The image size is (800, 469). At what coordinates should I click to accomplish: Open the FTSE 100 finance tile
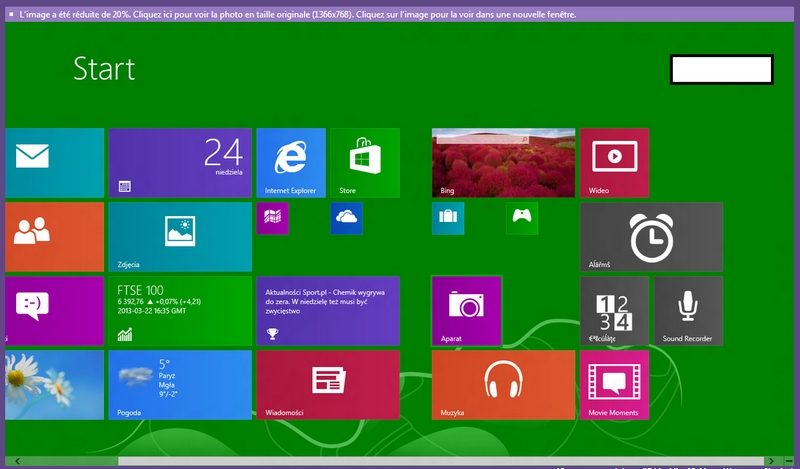[180, 310]
